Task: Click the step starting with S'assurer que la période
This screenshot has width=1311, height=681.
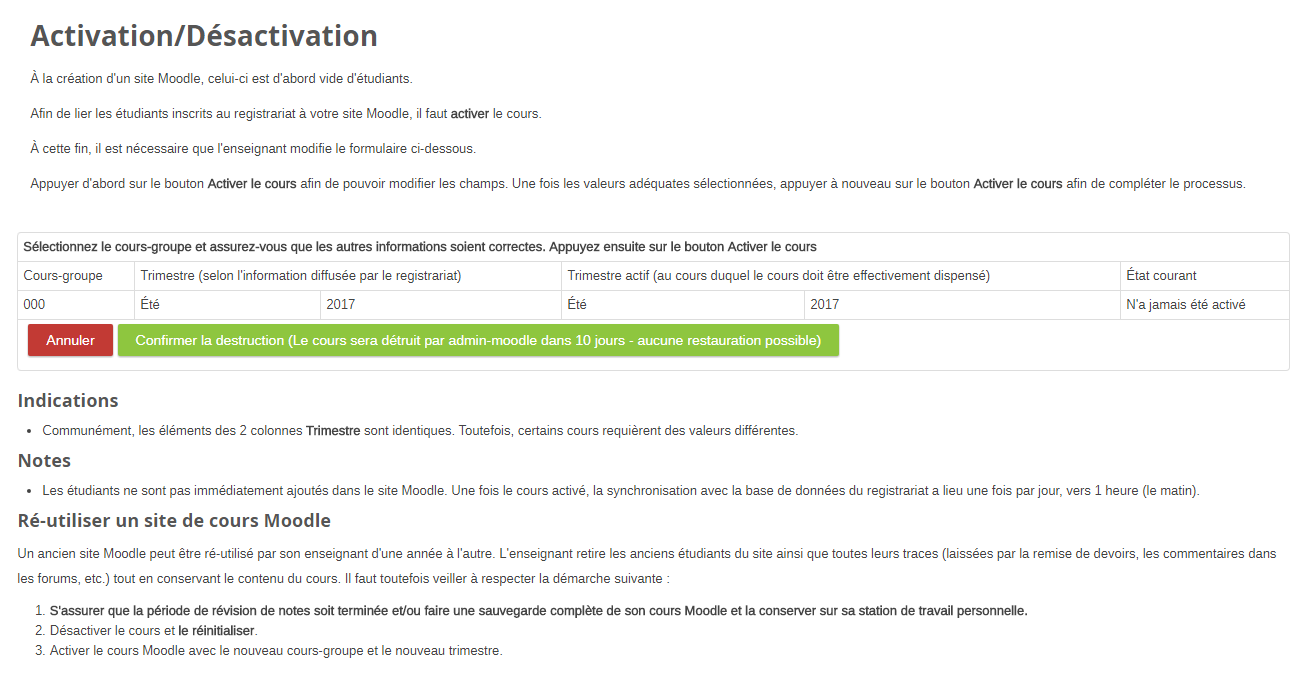Action: pos(538,611)
